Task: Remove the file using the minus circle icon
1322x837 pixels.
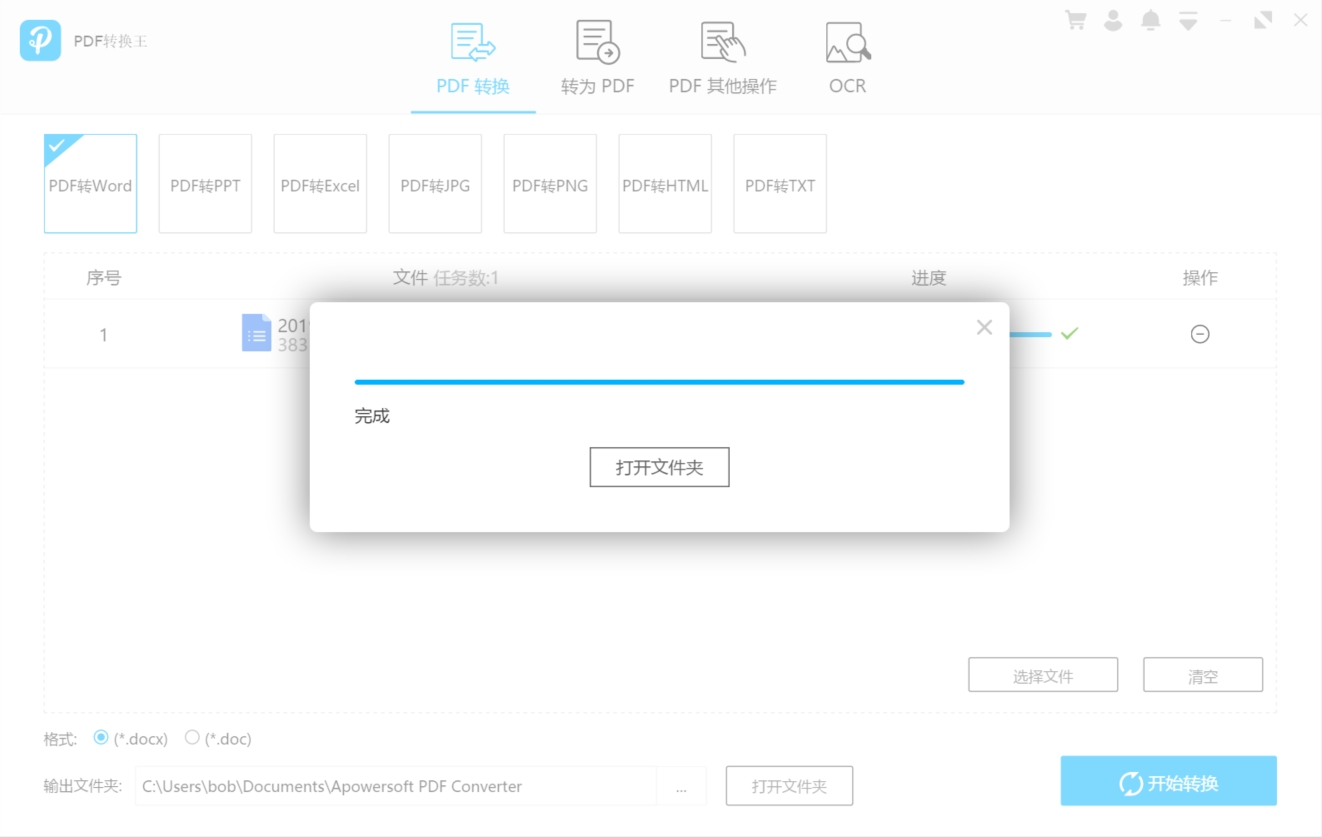Action: point(1200,334)
